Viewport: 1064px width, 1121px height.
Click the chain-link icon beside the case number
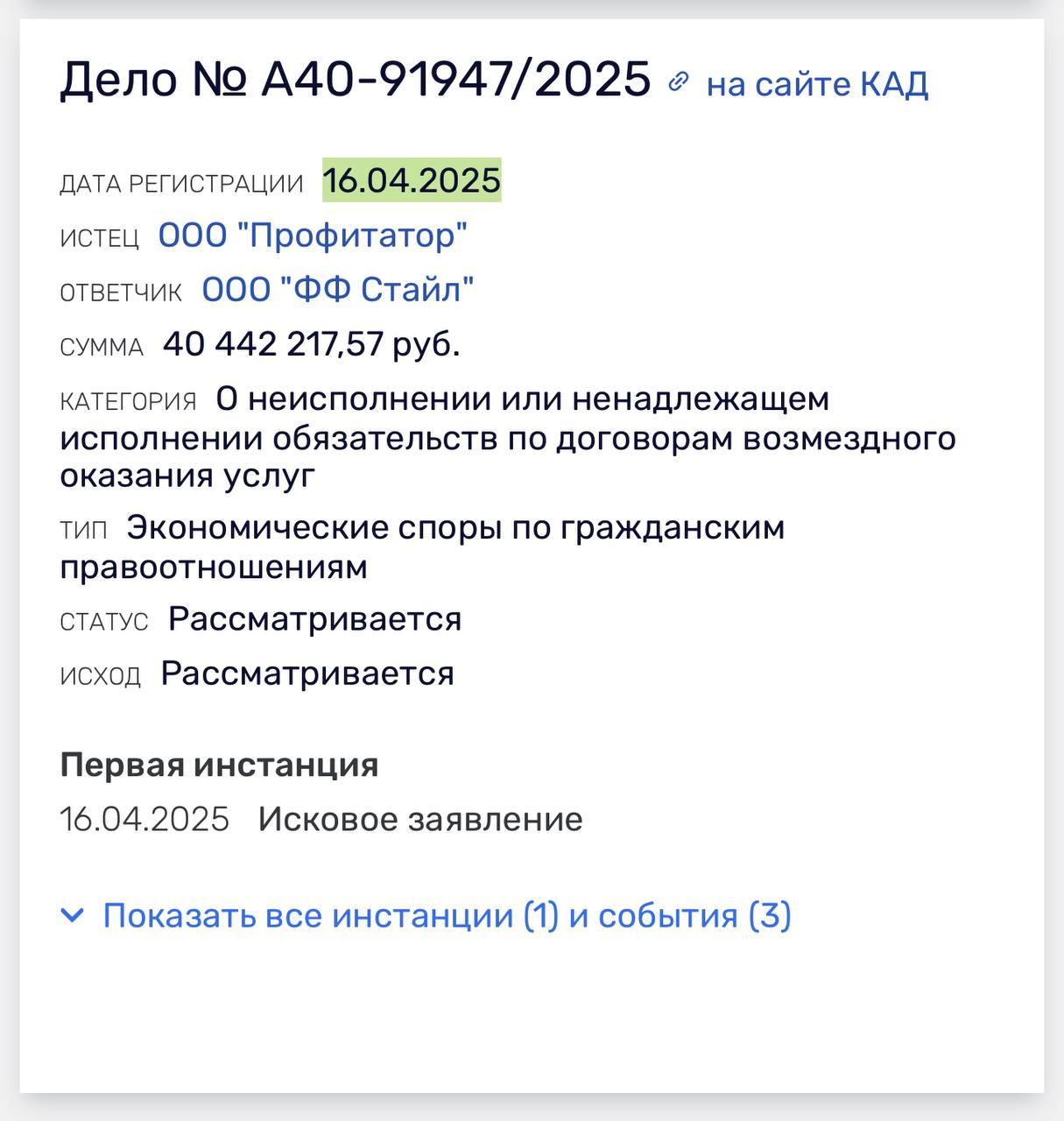coord(678,83)
